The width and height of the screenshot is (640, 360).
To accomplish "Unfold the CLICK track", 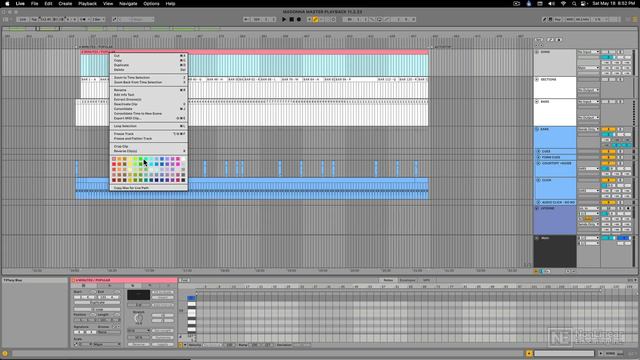I will [x=539, y=180].
